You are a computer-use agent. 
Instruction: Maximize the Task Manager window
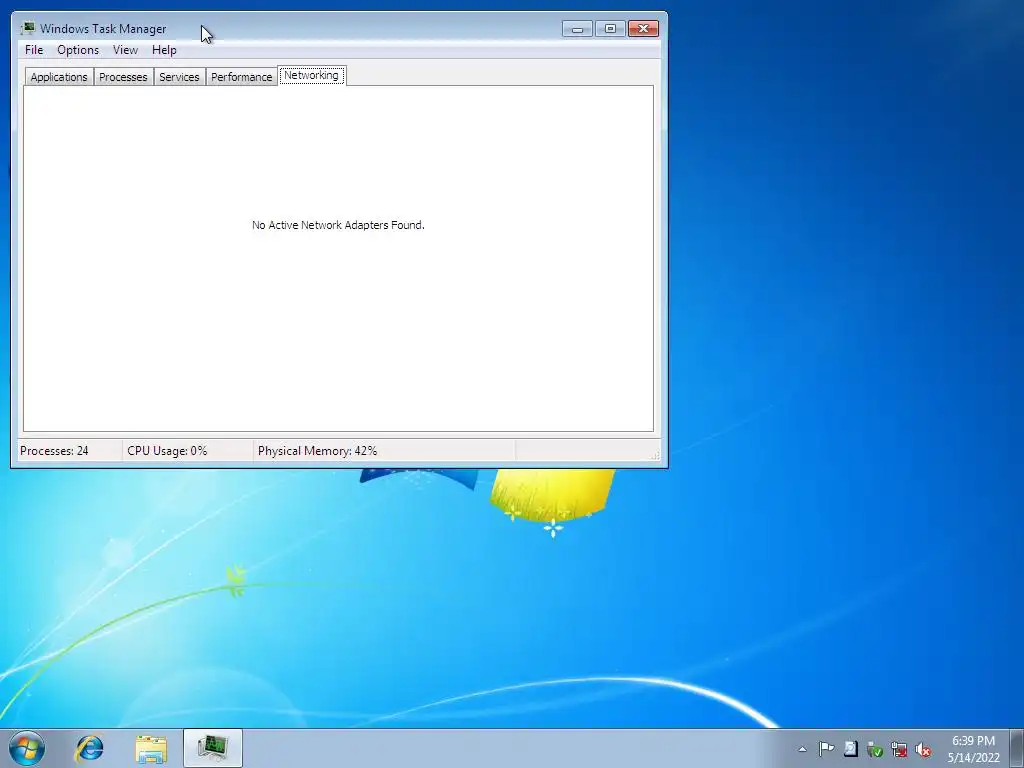click(610, 28)
